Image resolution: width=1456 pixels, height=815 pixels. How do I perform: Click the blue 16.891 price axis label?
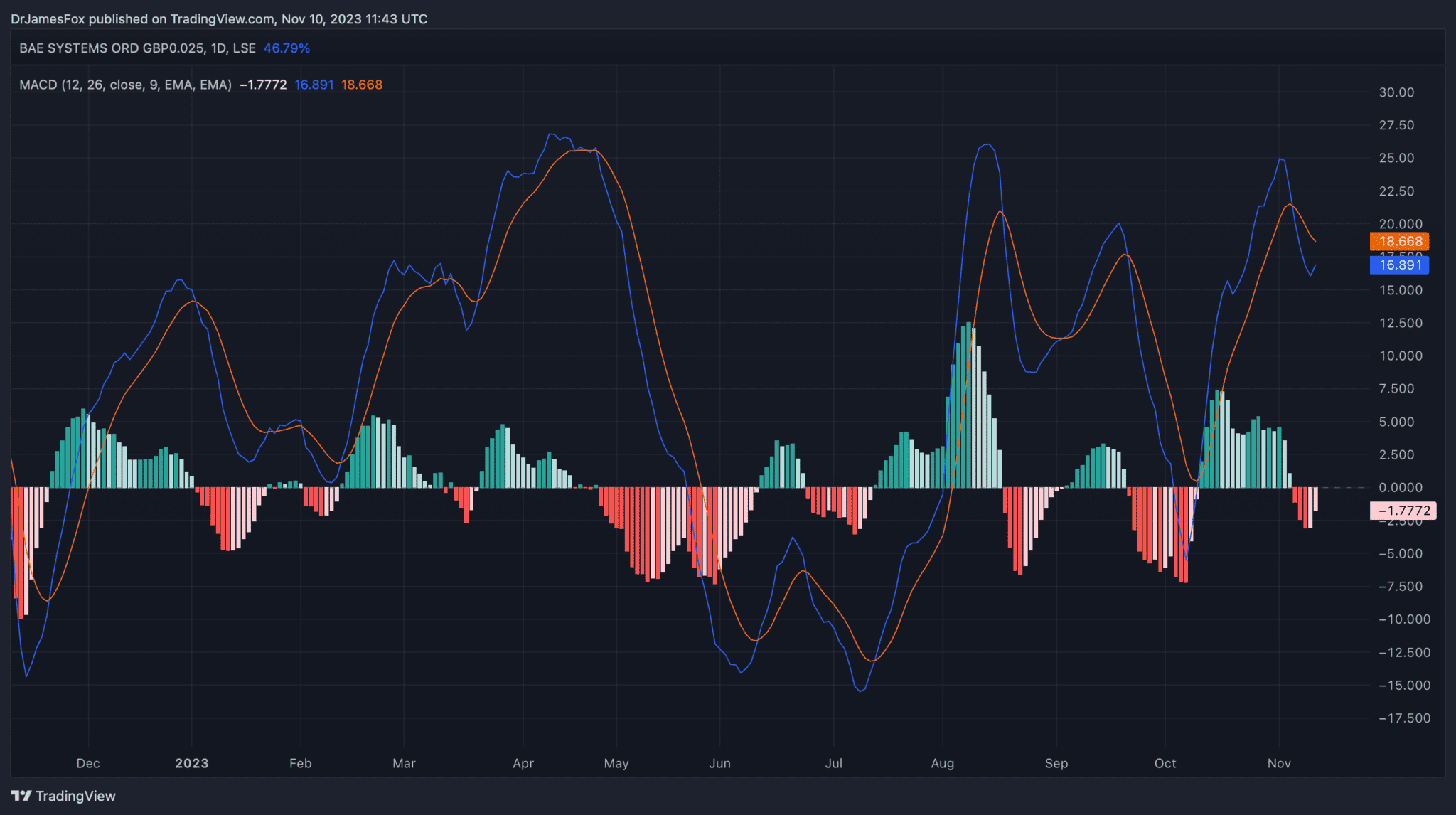[x=1400, y=265]
